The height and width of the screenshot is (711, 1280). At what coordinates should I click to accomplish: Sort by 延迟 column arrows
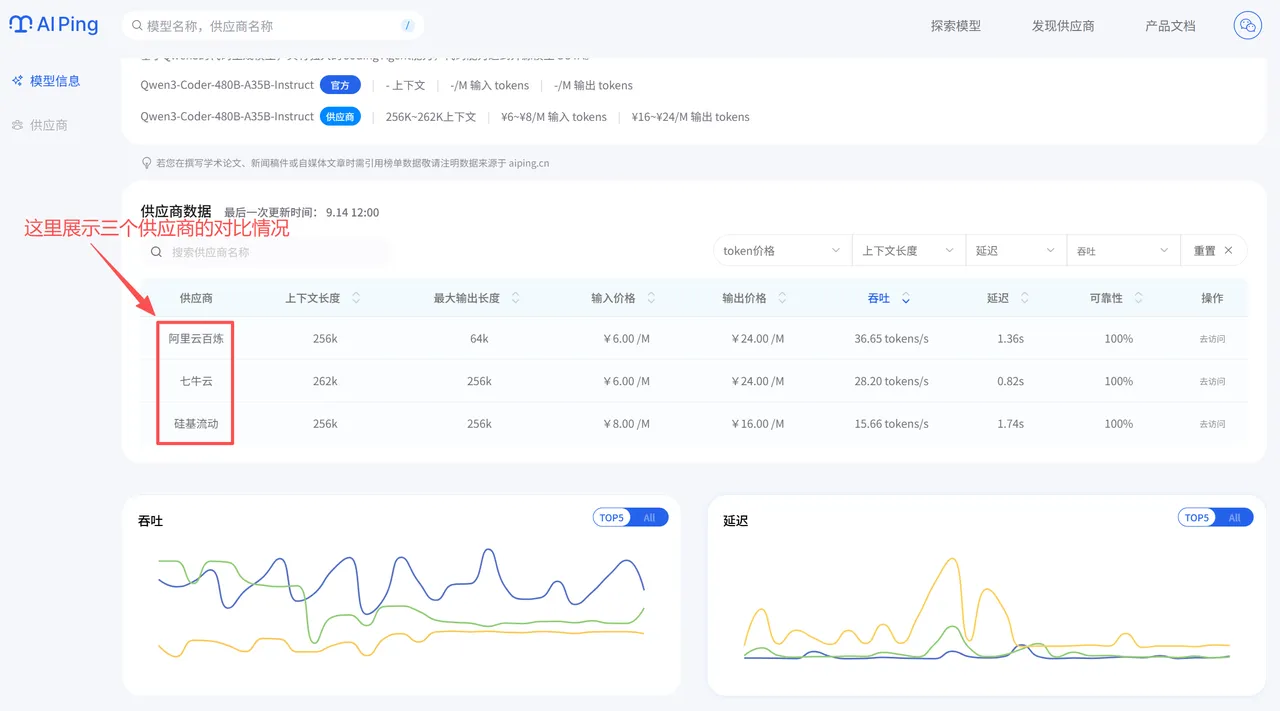point(1024,298)
